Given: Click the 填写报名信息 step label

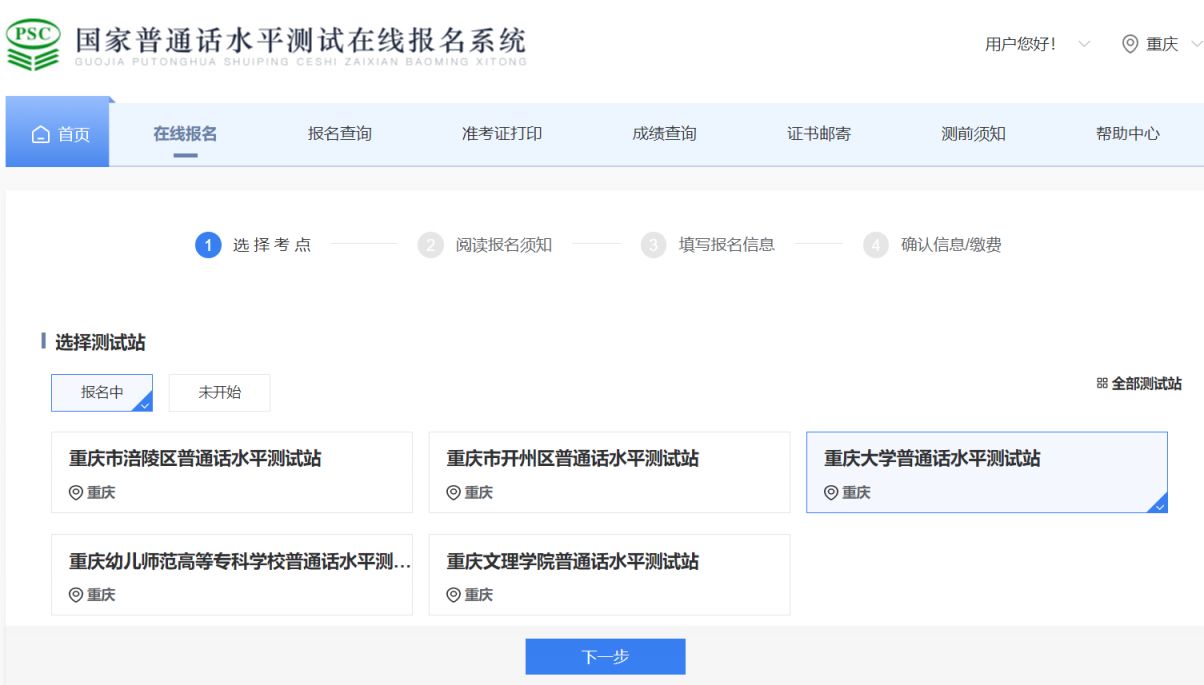Looking at the screenshot, I should click(x=727, y=245).
